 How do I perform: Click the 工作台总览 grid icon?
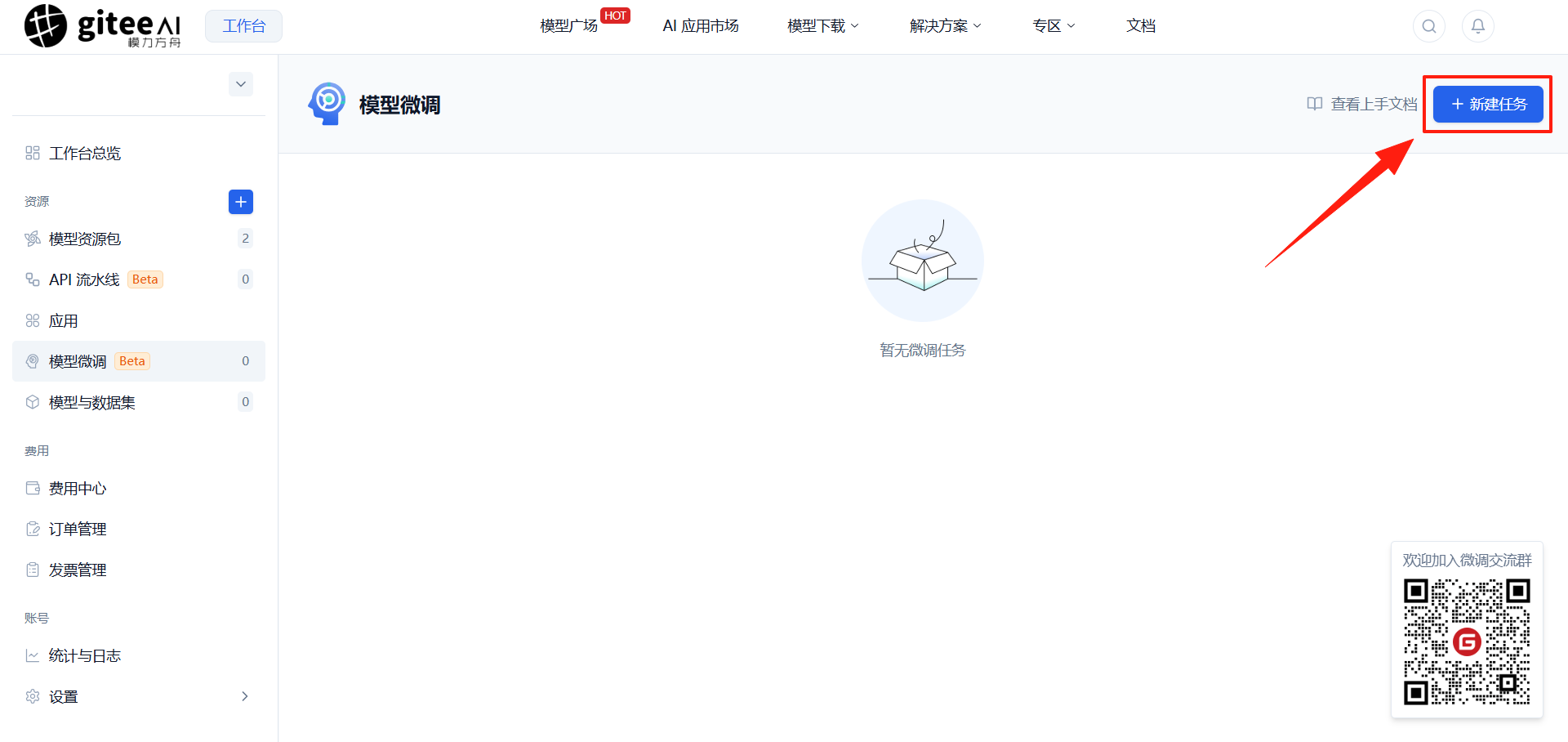point(33,153)
